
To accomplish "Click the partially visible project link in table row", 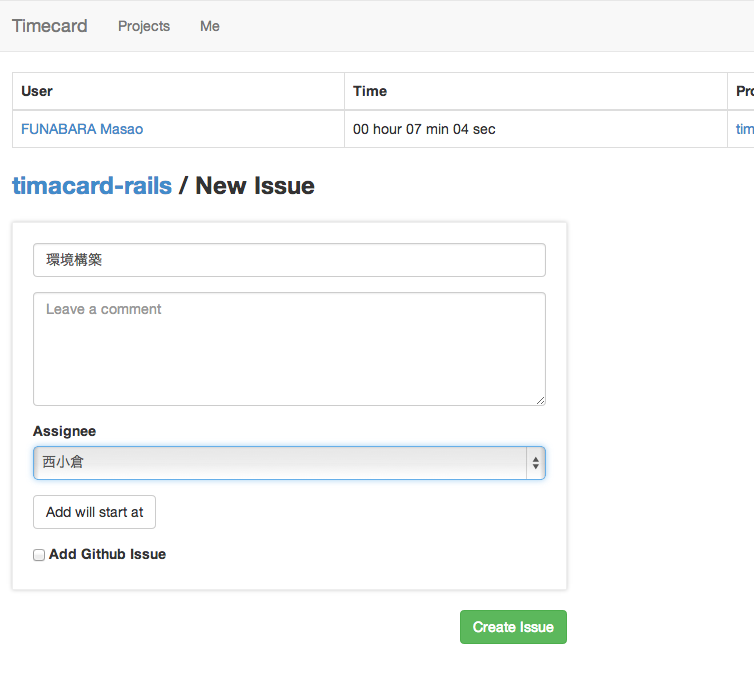I will [x=745, y=129].
